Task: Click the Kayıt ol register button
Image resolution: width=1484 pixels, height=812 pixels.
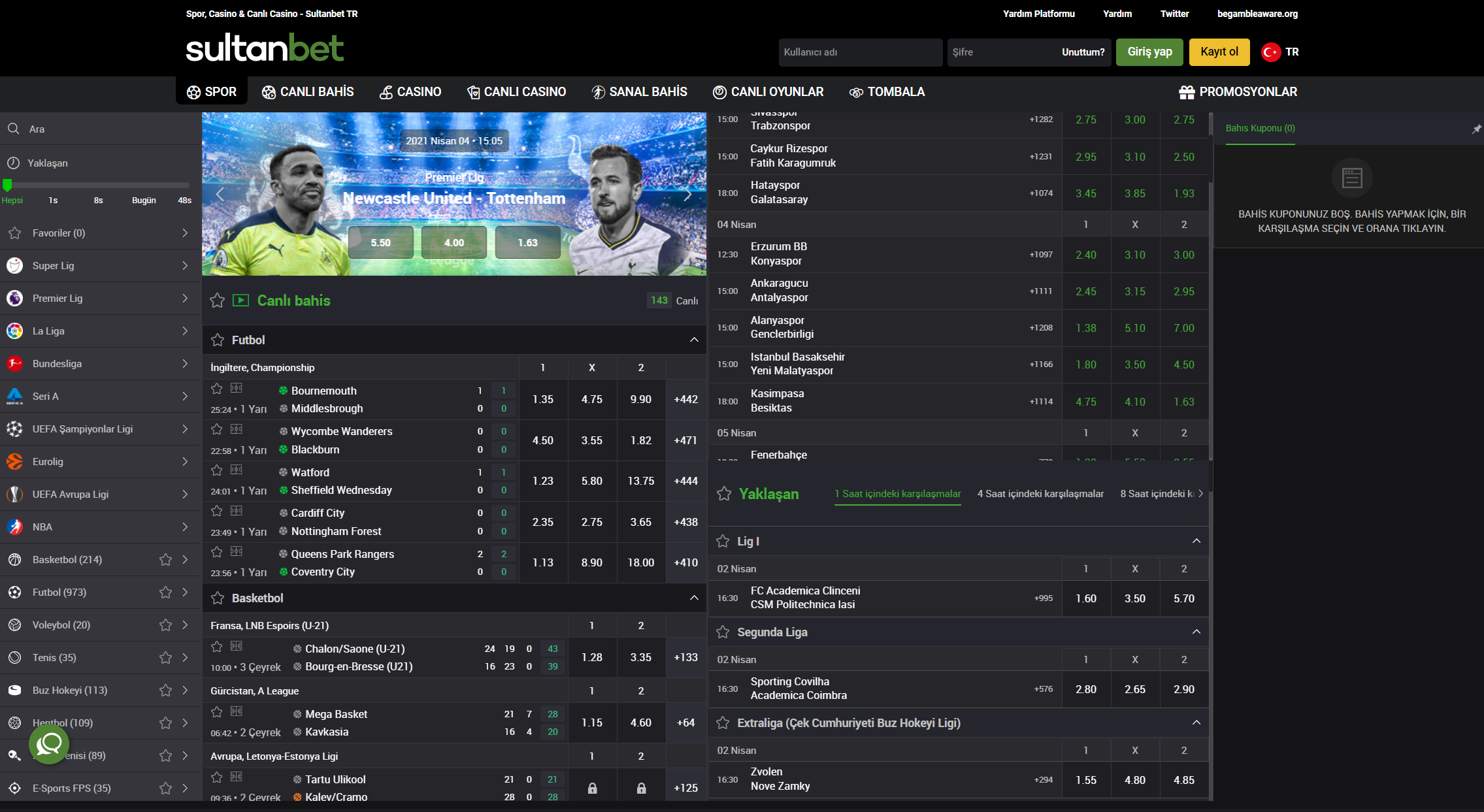Action: (1219, 52)
